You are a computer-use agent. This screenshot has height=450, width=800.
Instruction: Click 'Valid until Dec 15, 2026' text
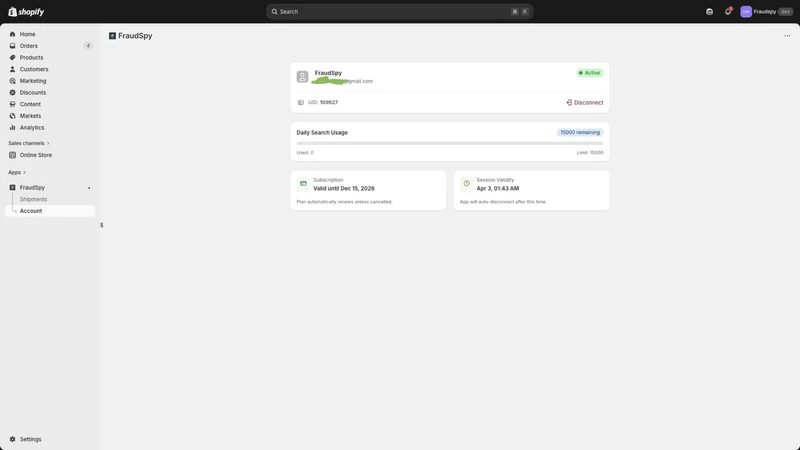[x=344, y=189]
